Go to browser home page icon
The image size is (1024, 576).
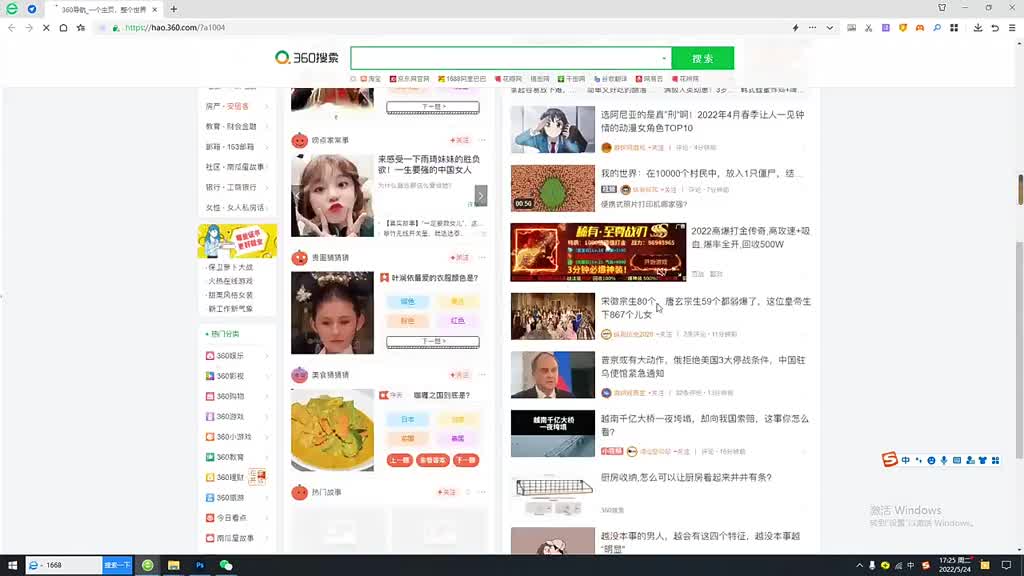(63, 28)
